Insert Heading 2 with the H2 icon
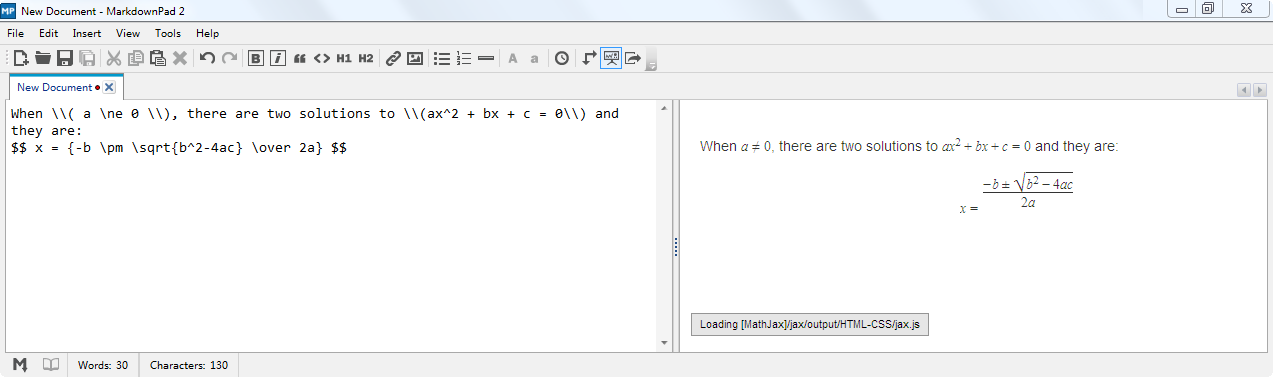This screenshot has width=1273, height=377. click(x=365, y=58)
